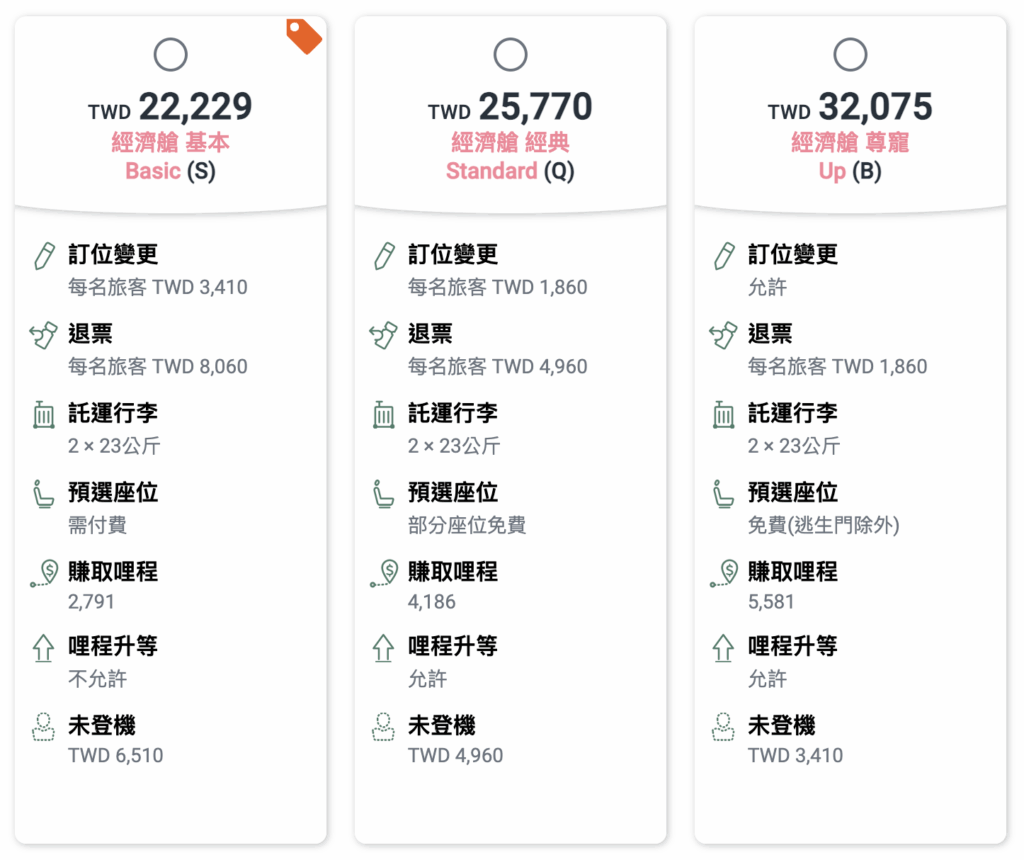
Task: Click the Up (B) fare name
Action: pyautogui.click(x=850, y=171)
